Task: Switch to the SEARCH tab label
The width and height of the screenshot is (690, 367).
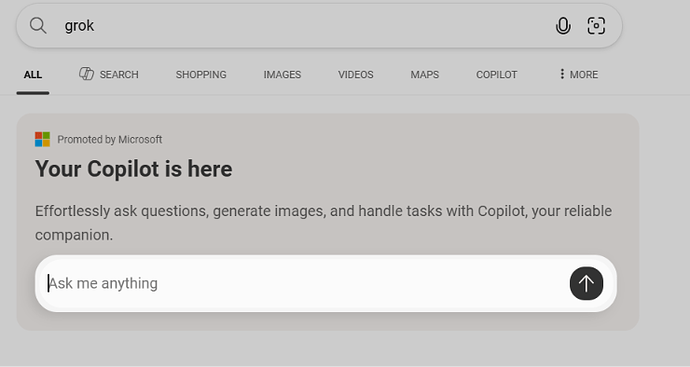Action: [x=119, y=75]
